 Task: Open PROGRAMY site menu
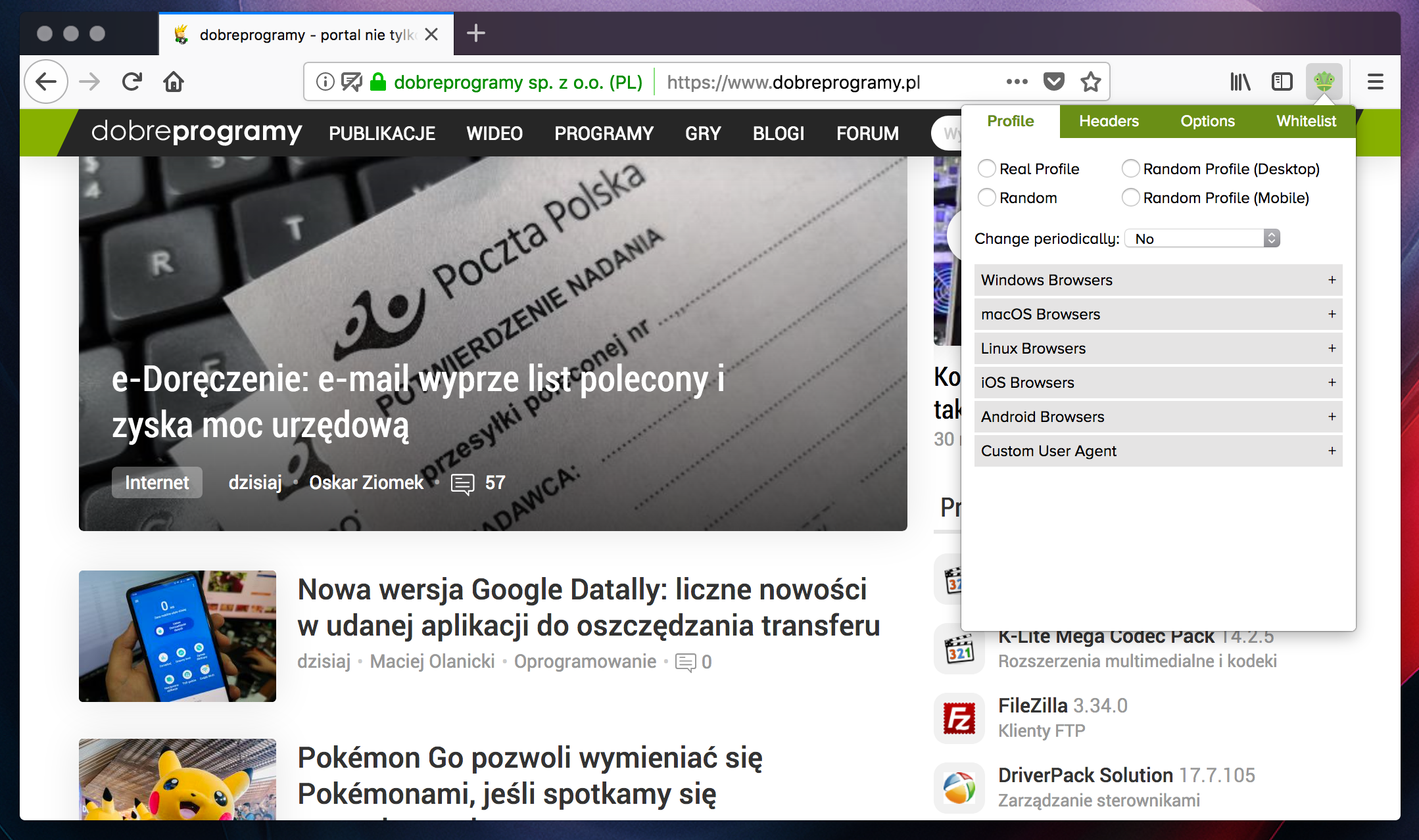click(x=604, y=133)
